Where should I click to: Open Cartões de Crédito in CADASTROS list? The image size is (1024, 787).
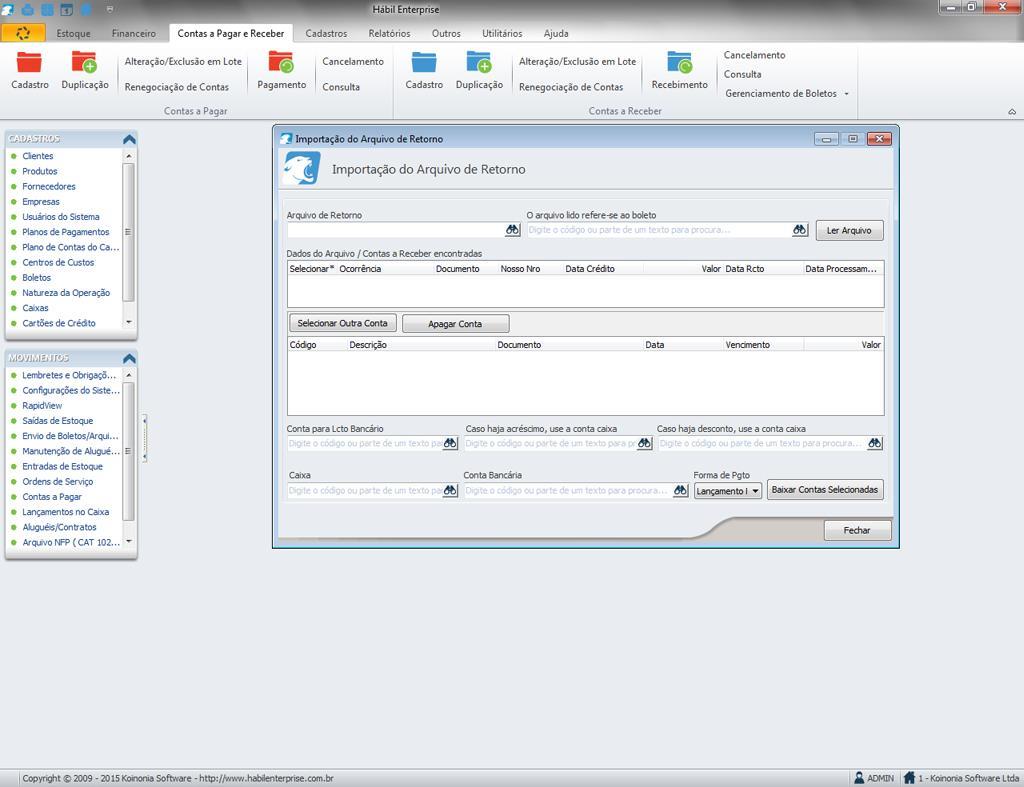59,323
